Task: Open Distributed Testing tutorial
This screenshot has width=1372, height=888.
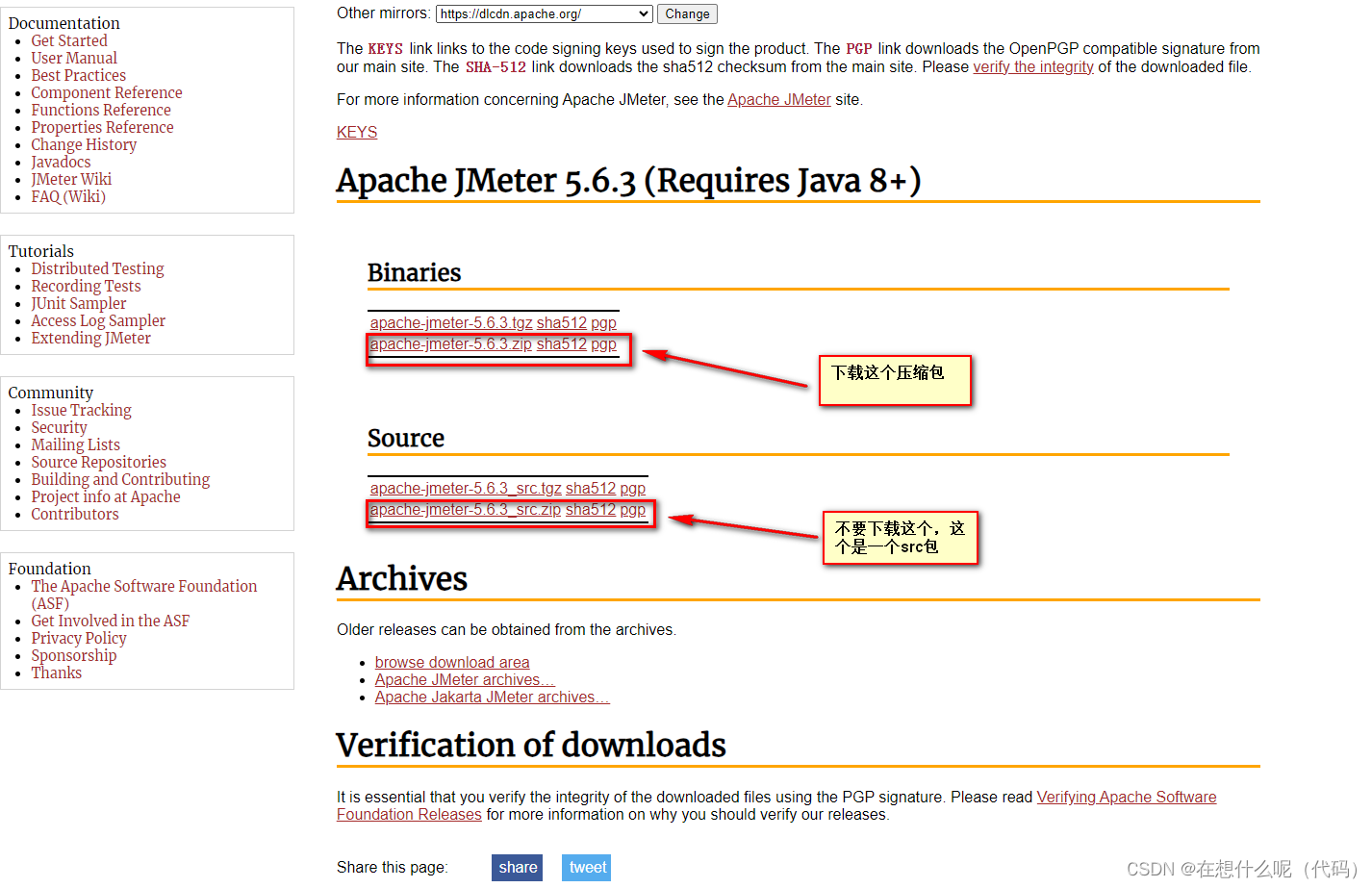Action: click(x=97, y=269)
